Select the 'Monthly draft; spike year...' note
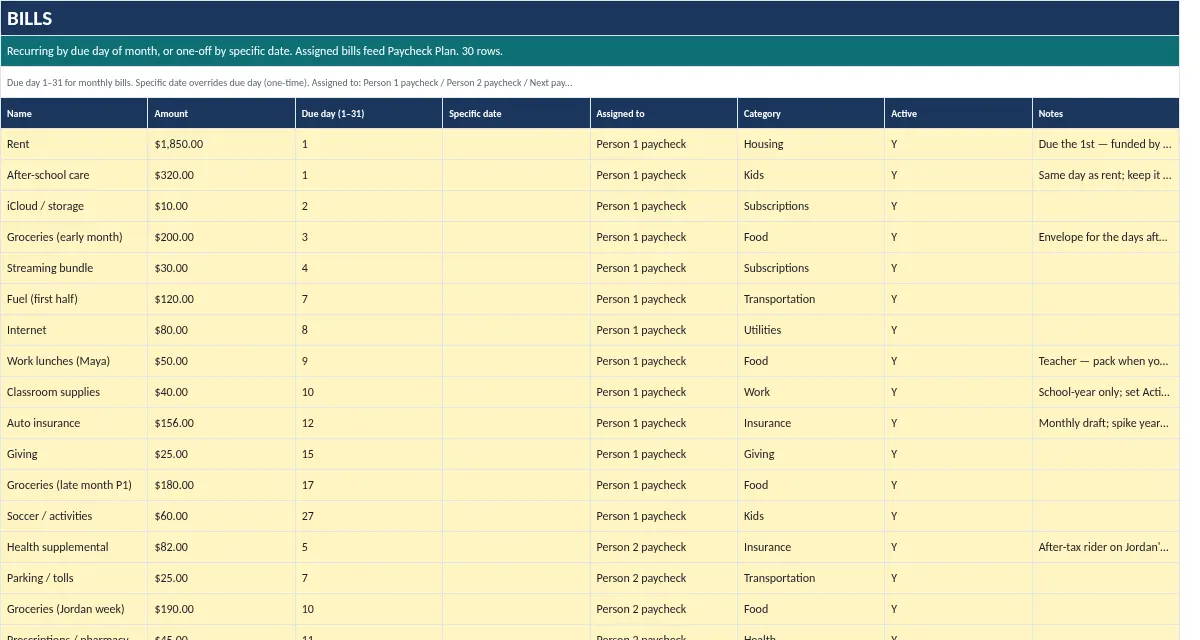1200x640 pixels. point(1106,423)
